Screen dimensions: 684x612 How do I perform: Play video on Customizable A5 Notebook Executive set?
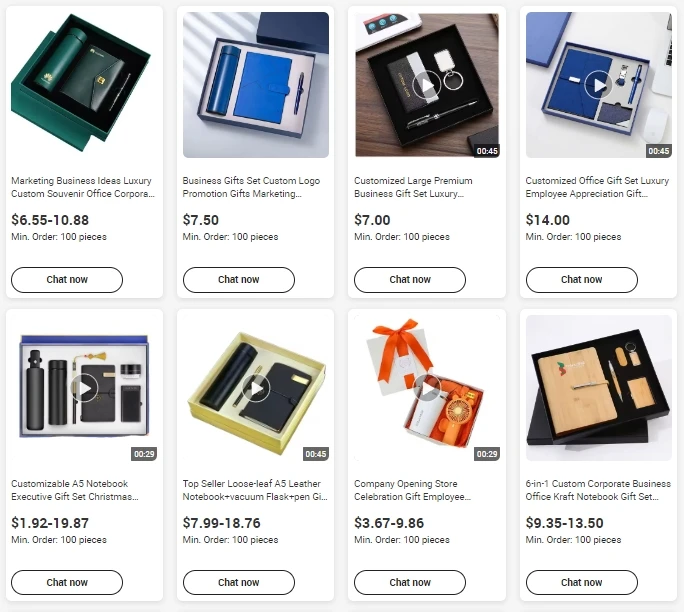click(x=84, y=388)
